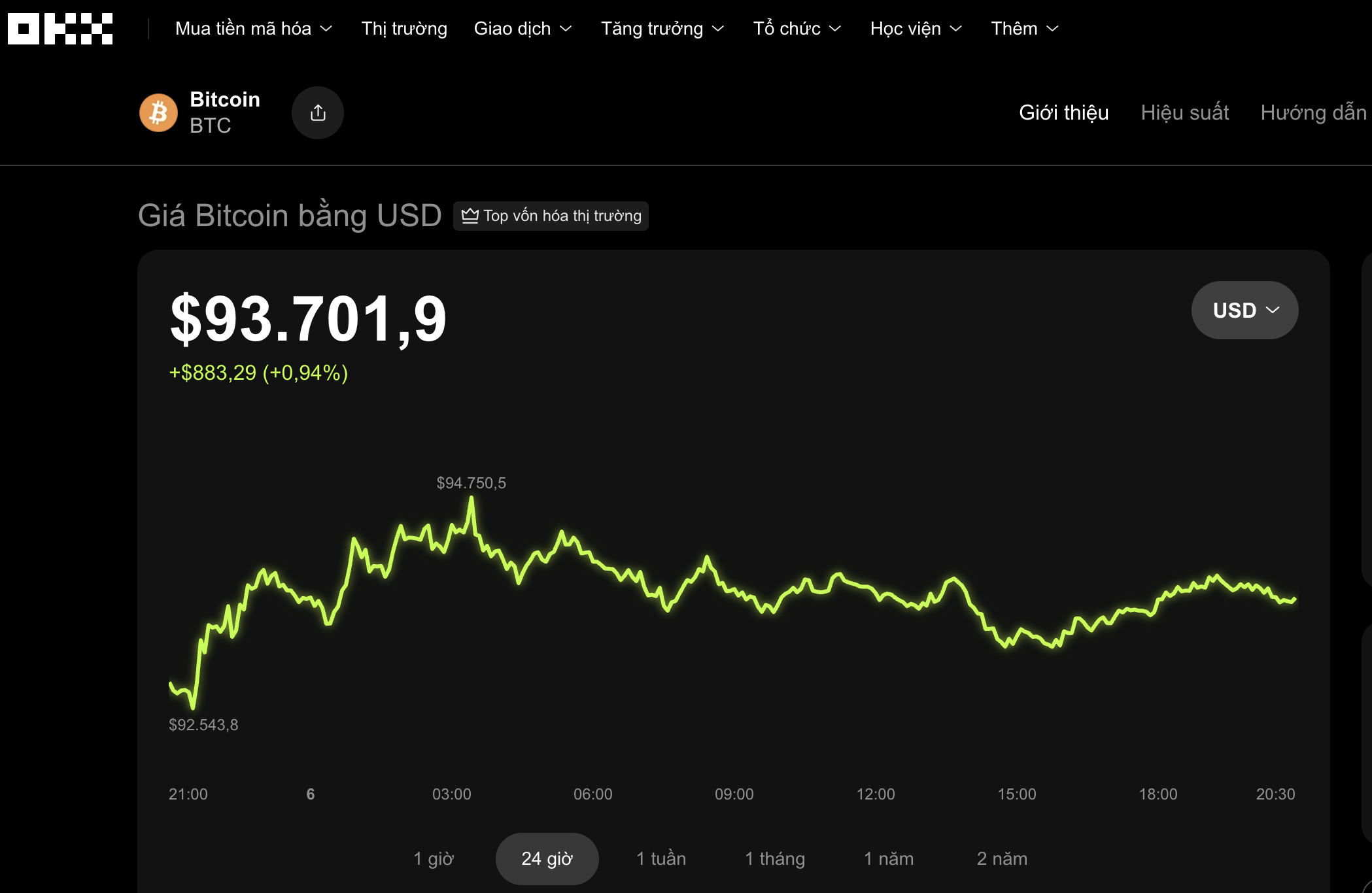The height and width of the screenshot is (893, 1372).
Task: Switch chart to 1 tuần view
Action: click(661, 858)
